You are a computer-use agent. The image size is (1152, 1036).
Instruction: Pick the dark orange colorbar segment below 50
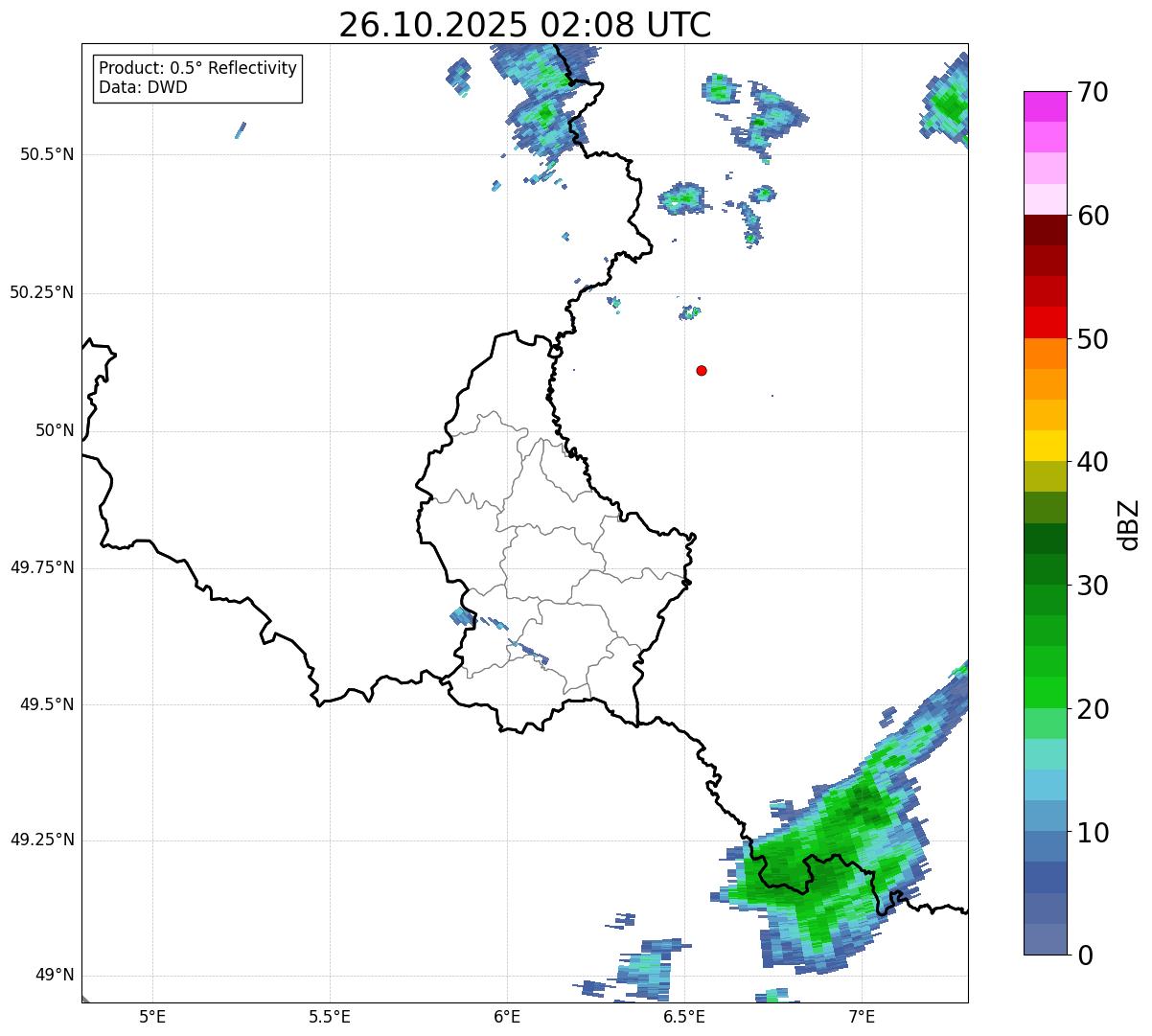coord(1045,354)
